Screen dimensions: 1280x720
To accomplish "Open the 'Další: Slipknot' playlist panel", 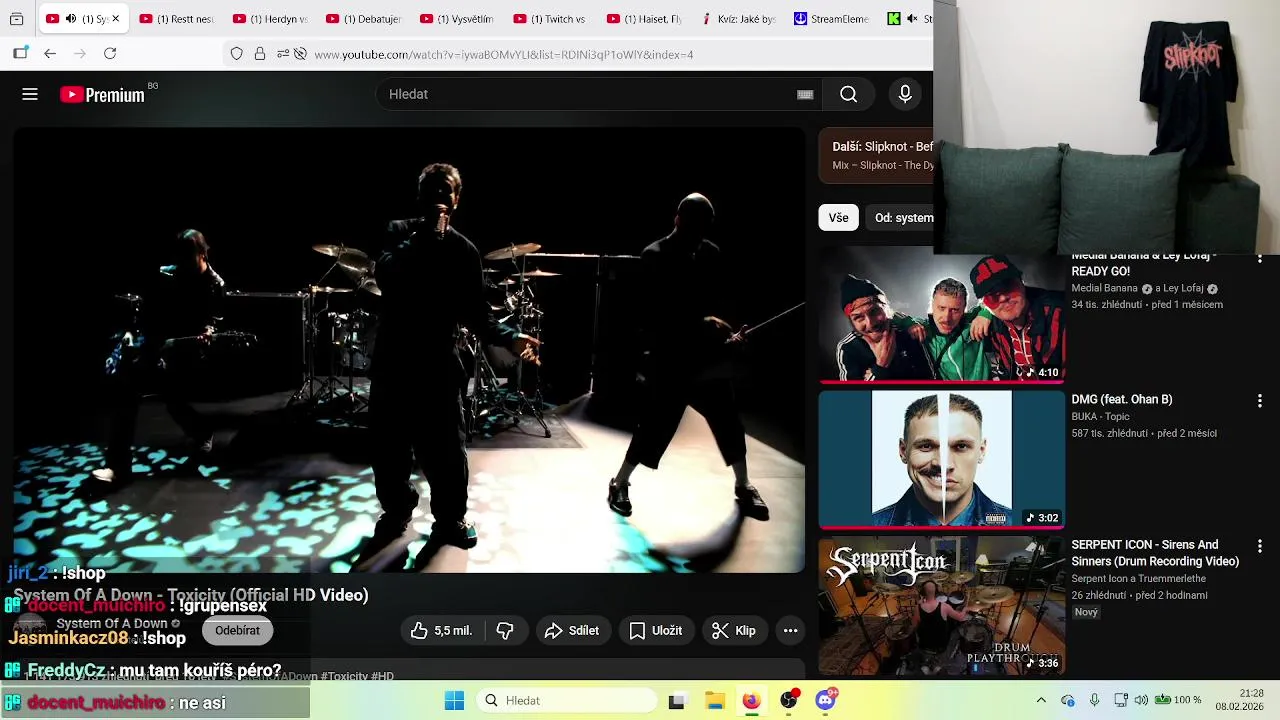I will [x=876, y=155].
